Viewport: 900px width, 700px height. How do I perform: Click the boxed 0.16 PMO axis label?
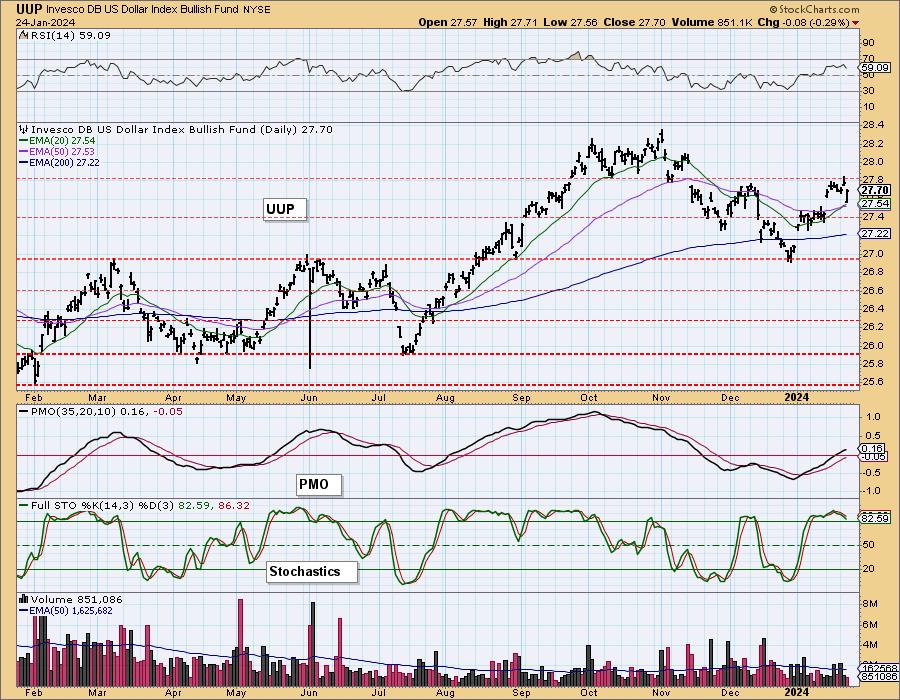tap(872, 449)
